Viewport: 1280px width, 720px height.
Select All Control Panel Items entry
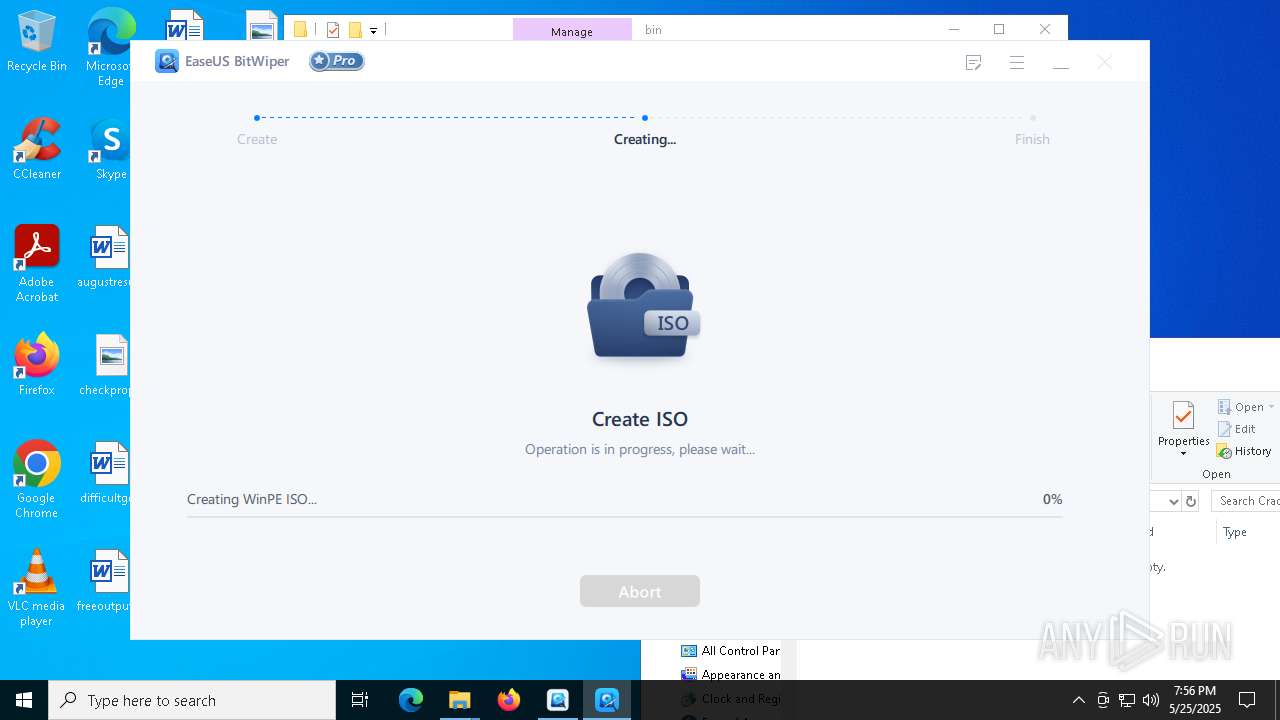pos(731,651)
